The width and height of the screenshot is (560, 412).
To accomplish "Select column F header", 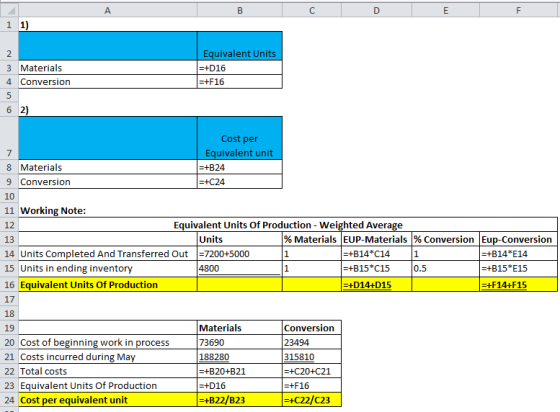I will 518,11.
